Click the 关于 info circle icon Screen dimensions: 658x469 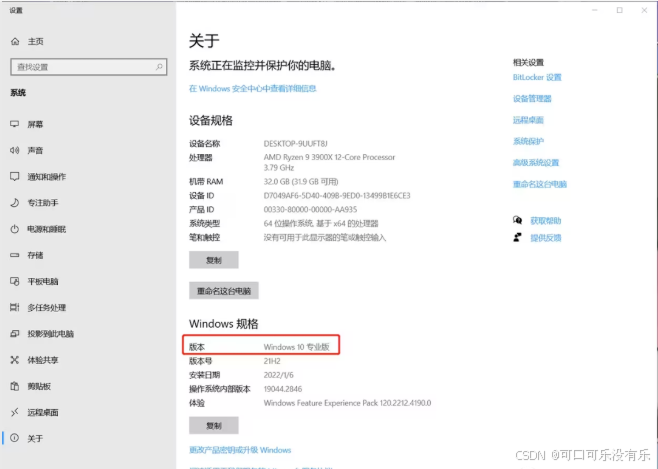pos(15,438)
